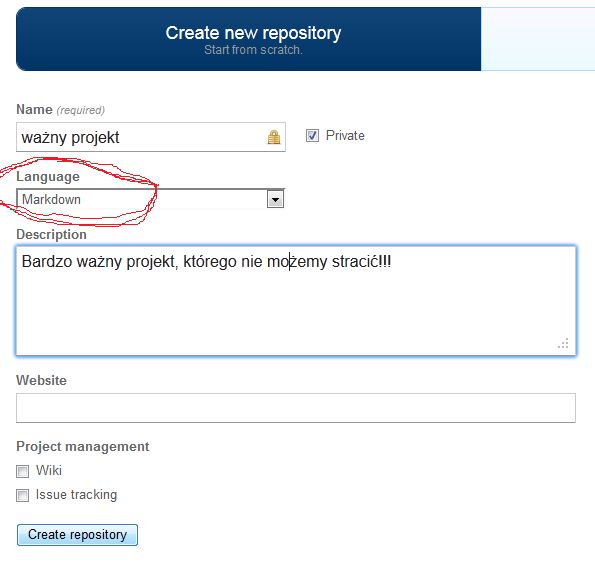Enable the Wiki checkbox
This screenshot has width=595, height=575.
pyautogui.click(x=22, y=471)
